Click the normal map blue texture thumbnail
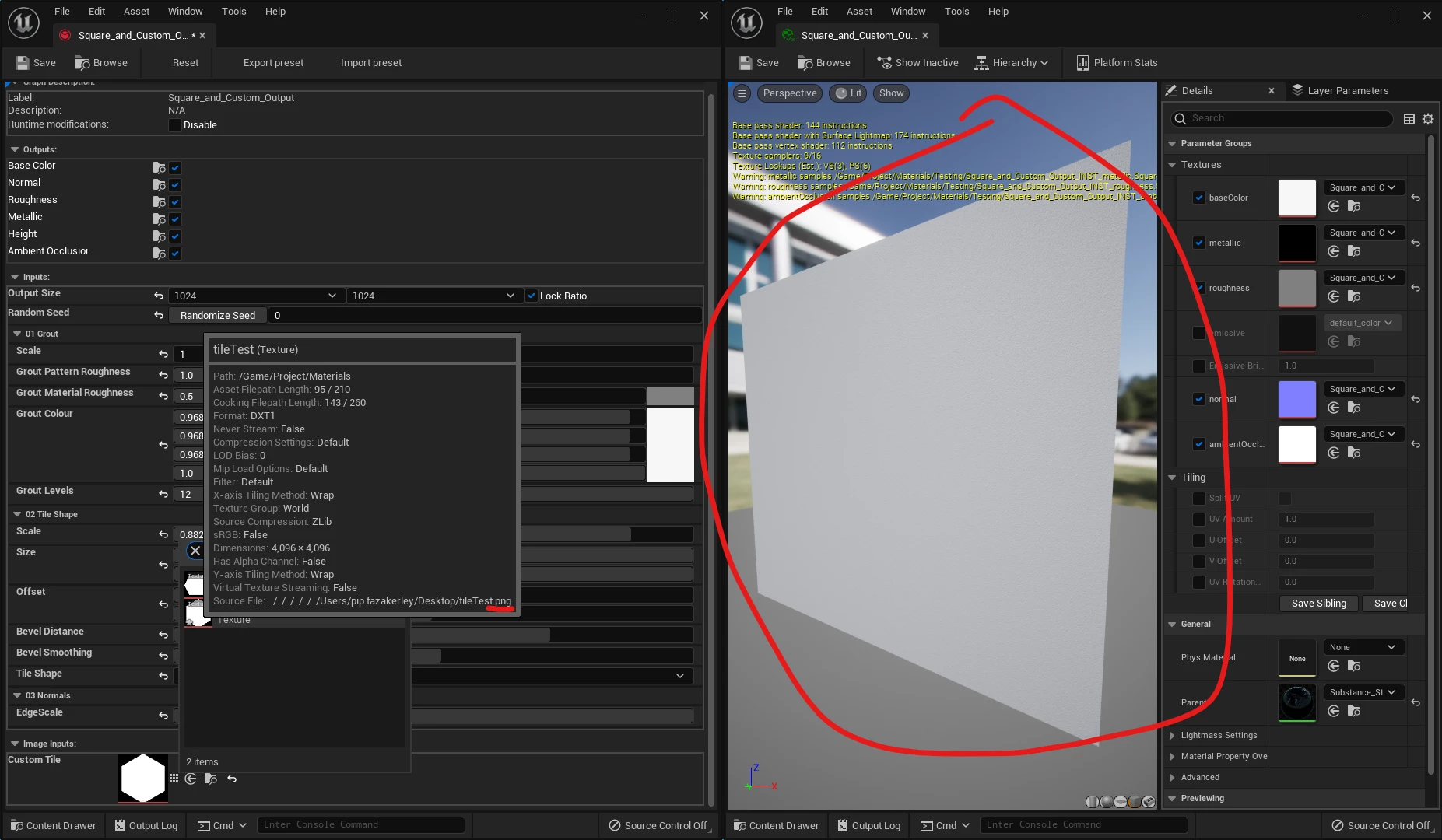This screenshot has height=840, width=1442. (x=1297, y=400)
